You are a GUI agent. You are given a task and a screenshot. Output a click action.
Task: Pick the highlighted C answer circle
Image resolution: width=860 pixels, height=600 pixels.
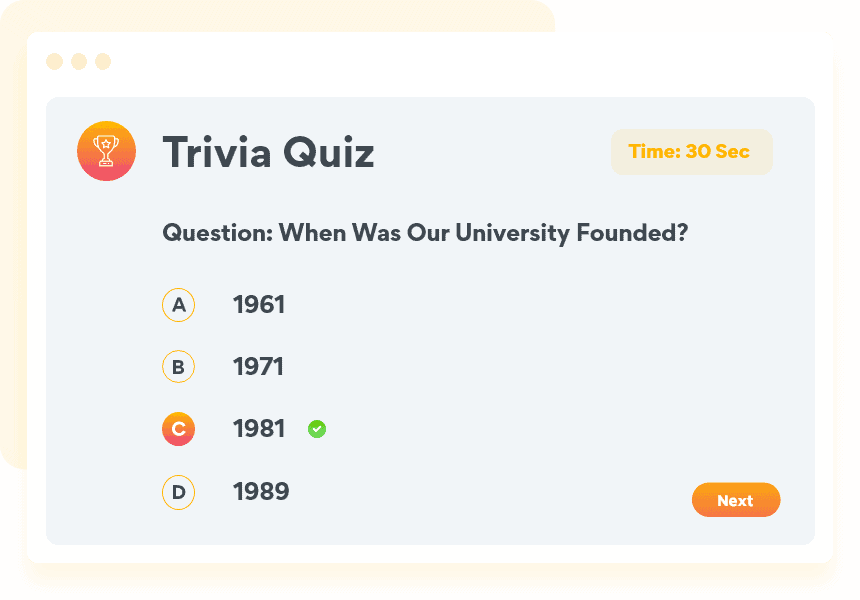coord(178,429)
